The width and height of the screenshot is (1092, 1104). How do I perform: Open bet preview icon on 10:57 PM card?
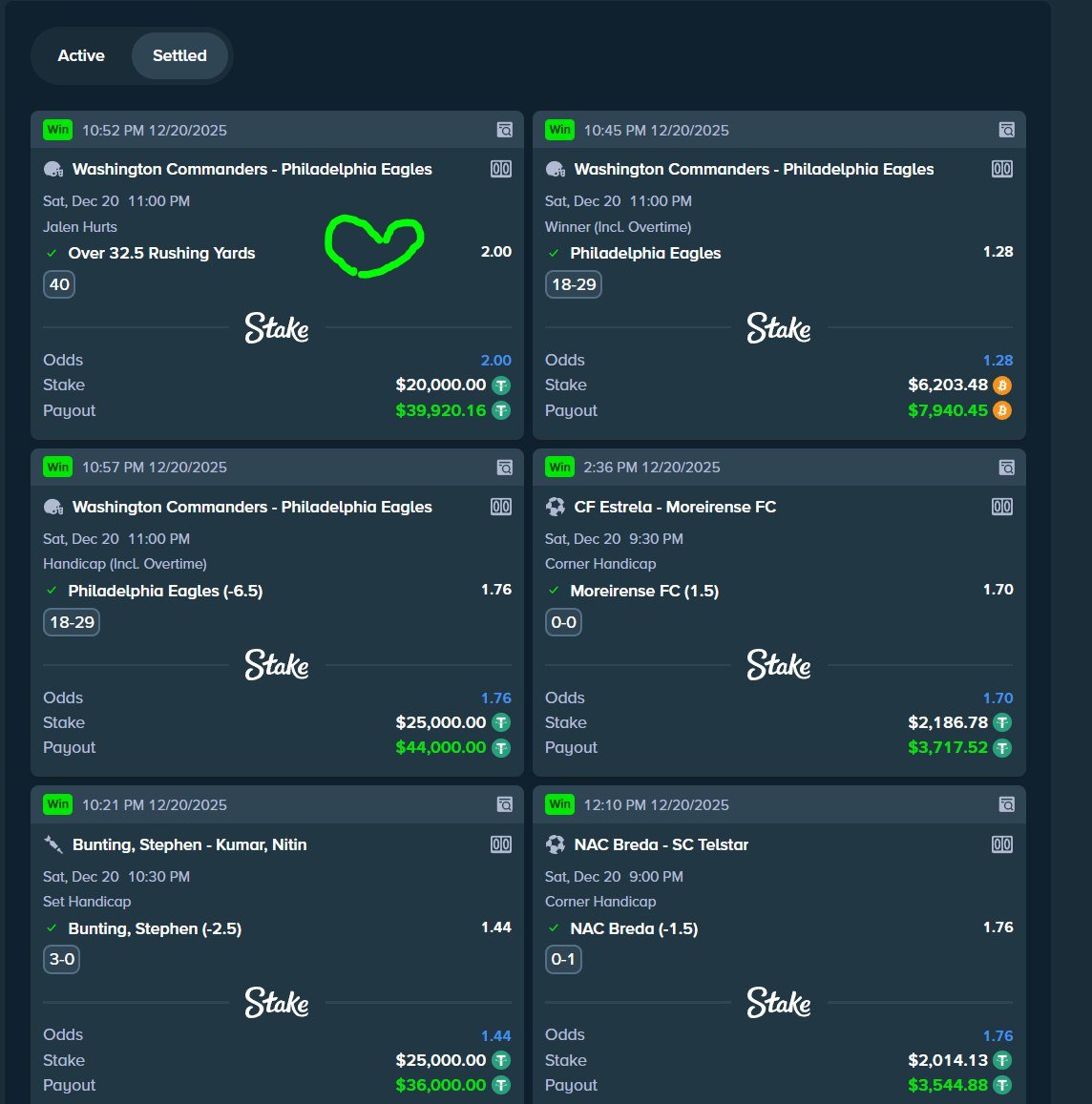click(x=504, y=468)
